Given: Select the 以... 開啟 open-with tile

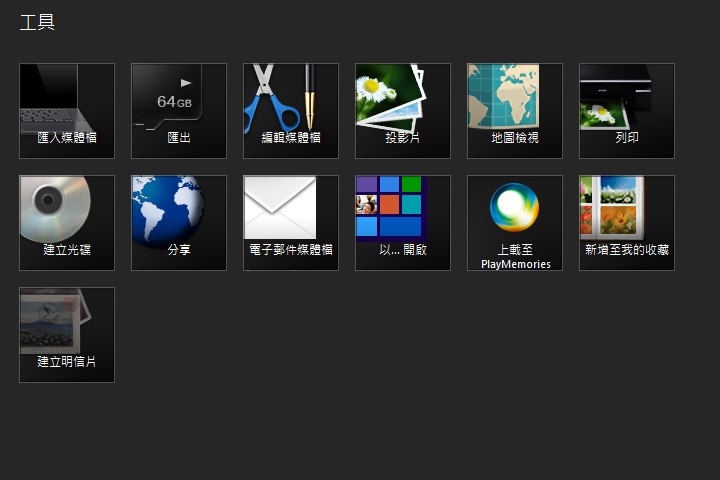Looking at the screenshot, I should click(x=403, y=223).
